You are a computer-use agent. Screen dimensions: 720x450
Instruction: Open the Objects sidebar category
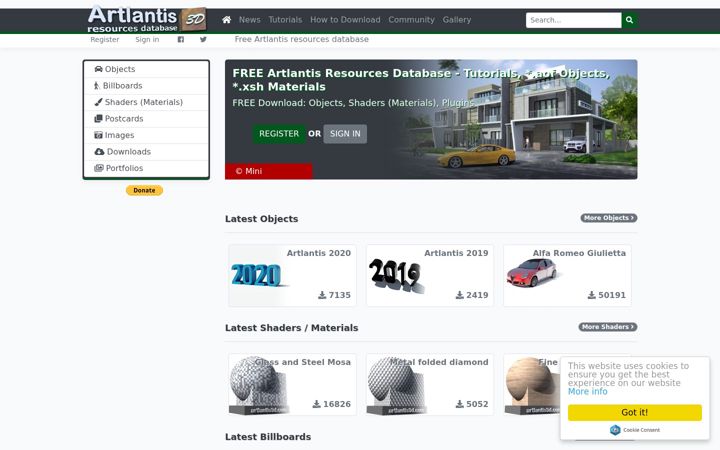click(146, 69)
